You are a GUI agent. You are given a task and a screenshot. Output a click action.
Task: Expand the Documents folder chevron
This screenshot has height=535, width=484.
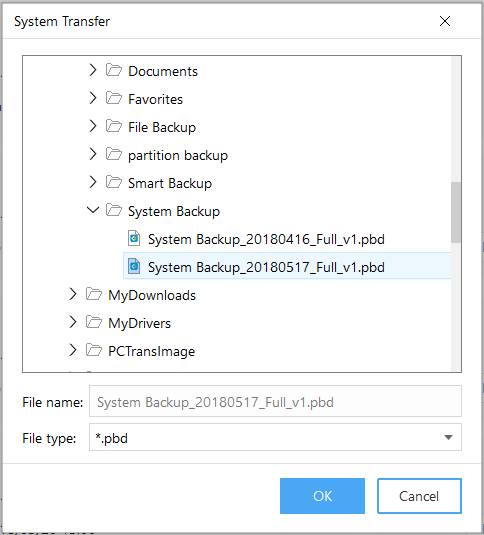pos(93,70)
